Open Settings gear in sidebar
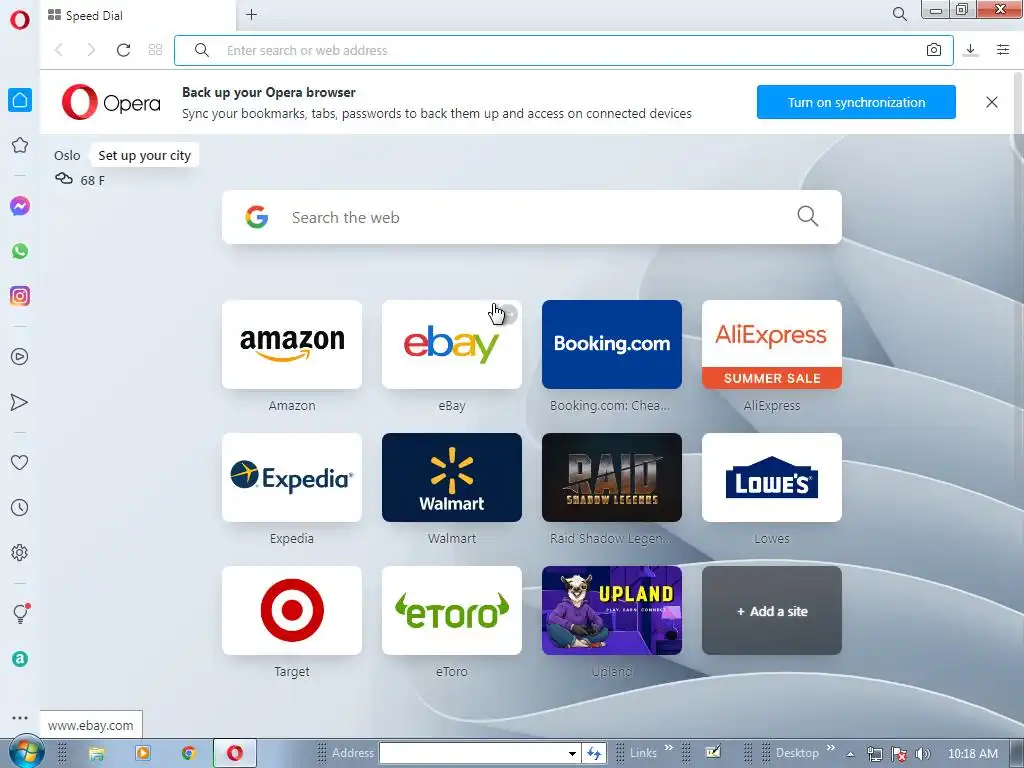The image size is (1024, 768). 20,552
